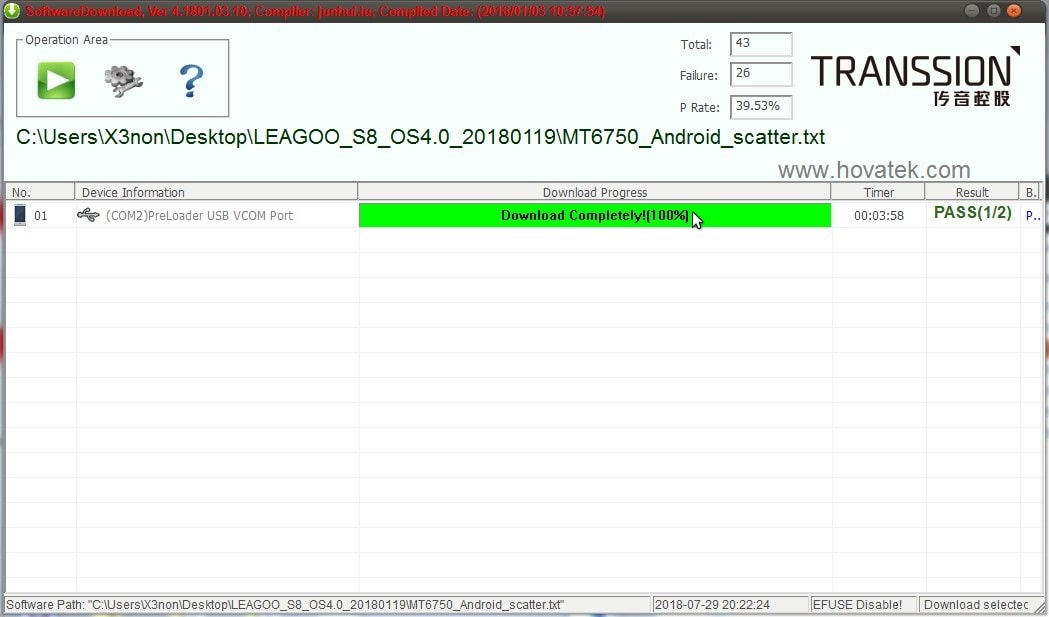
Task: Click the P Rate label
Action: (x=700, y=107)
